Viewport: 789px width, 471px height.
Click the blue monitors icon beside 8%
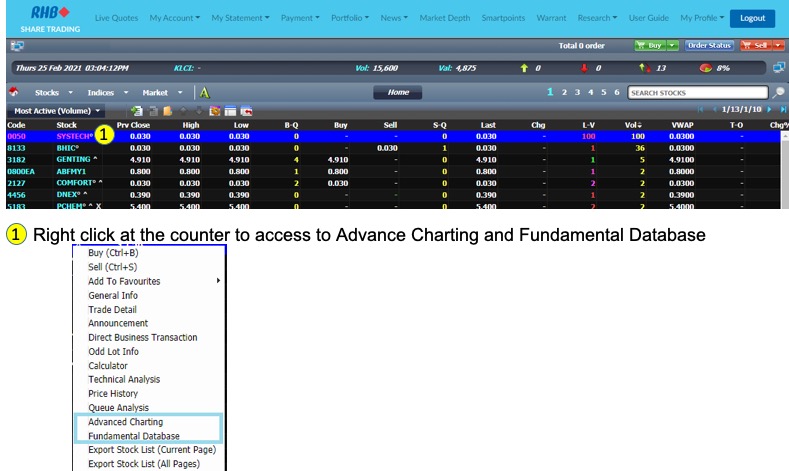(779, 67)
